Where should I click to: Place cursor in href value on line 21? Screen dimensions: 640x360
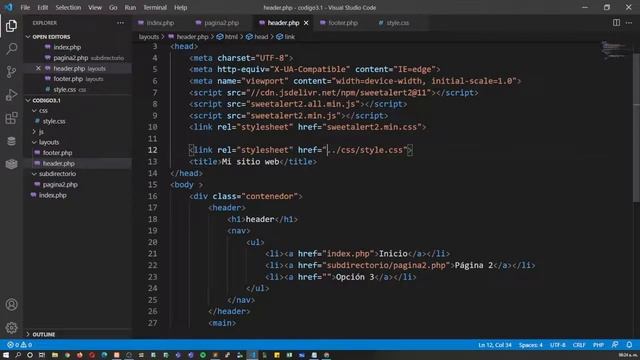point(348,254)
